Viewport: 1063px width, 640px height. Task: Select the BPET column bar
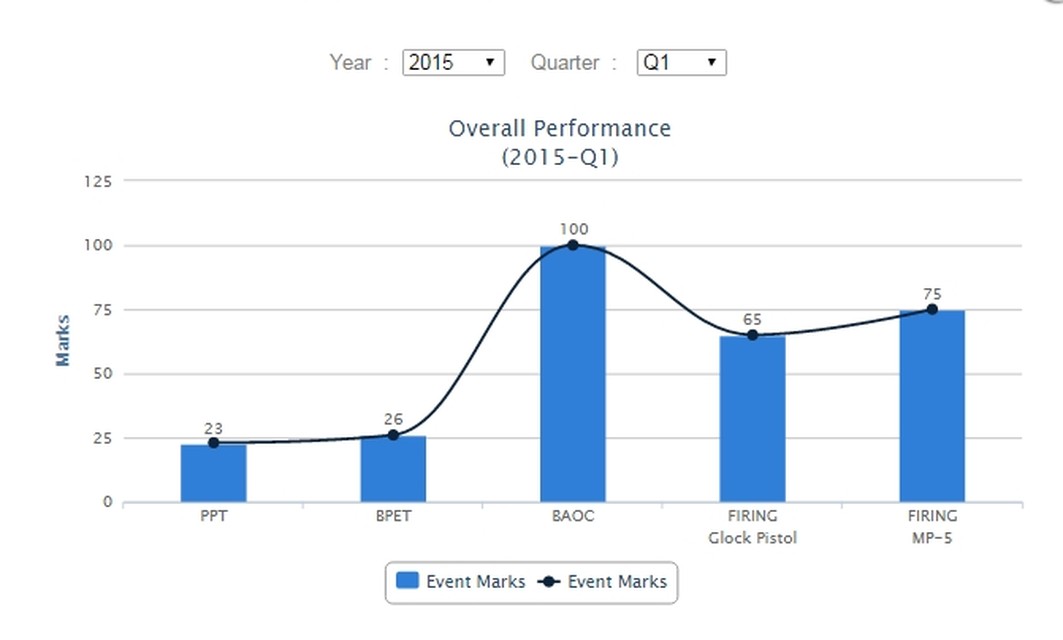point(393,472)
